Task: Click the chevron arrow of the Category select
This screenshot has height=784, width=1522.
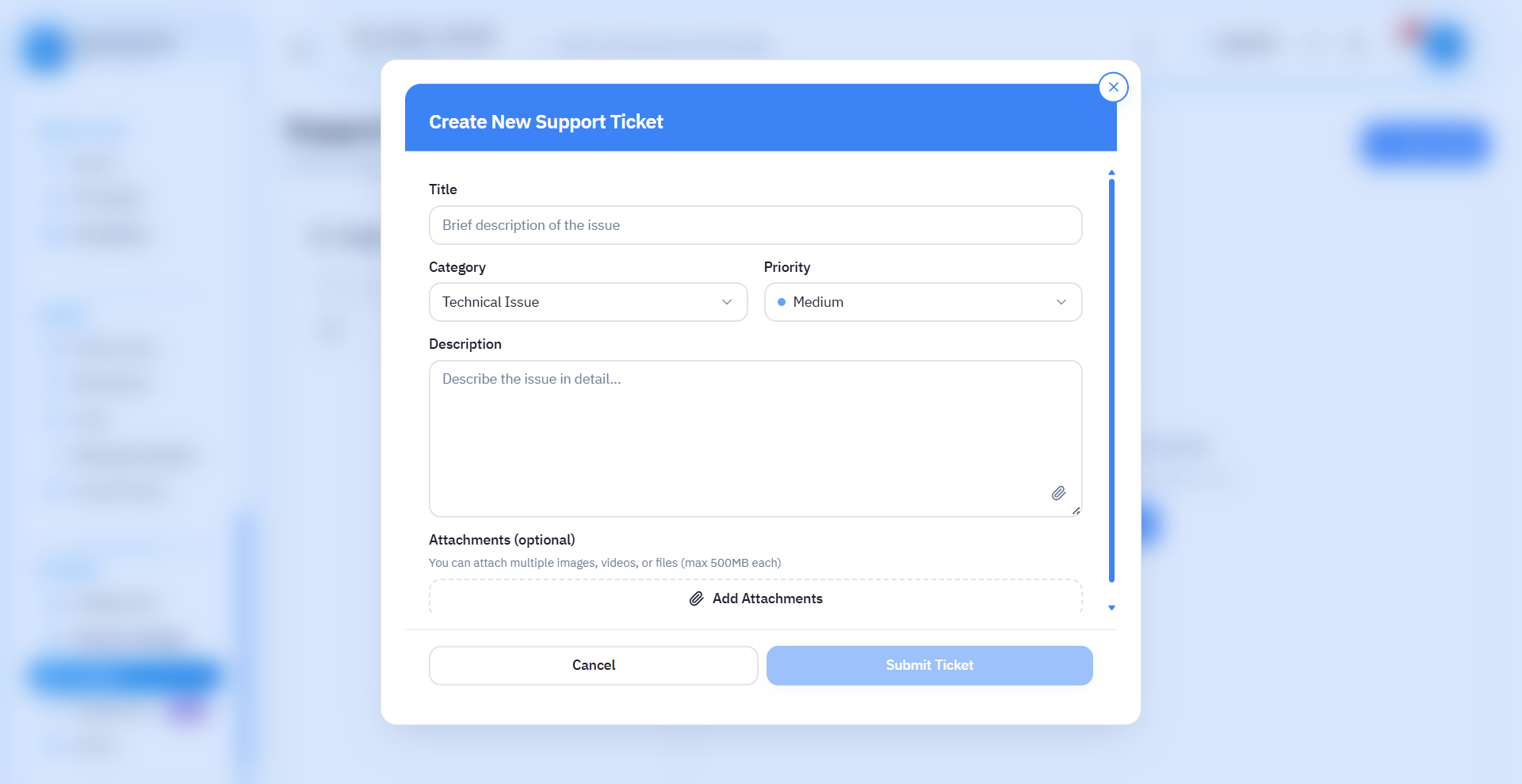Action: pyautogui.click(x=726, y=302)
